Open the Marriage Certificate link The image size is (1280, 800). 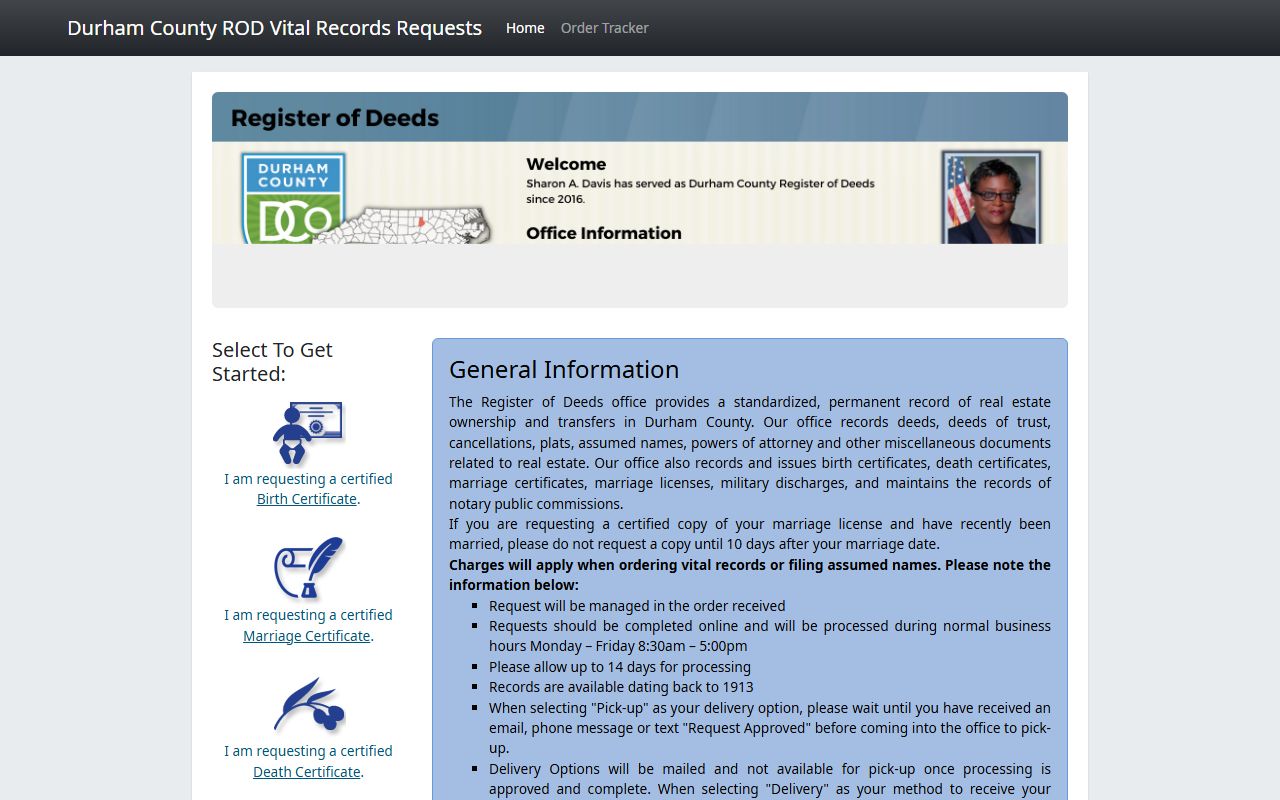[x=307, y=636]
